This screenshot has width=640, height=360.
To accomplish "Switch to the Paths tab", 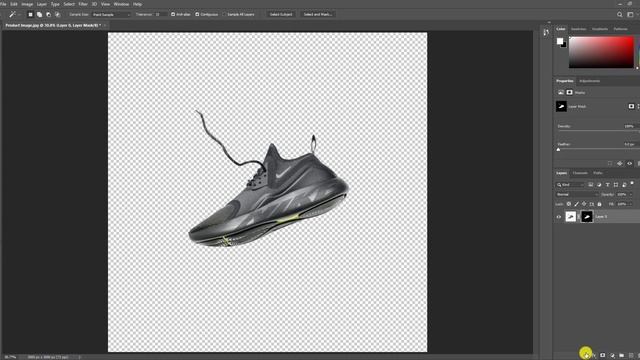I will (598, 173).
